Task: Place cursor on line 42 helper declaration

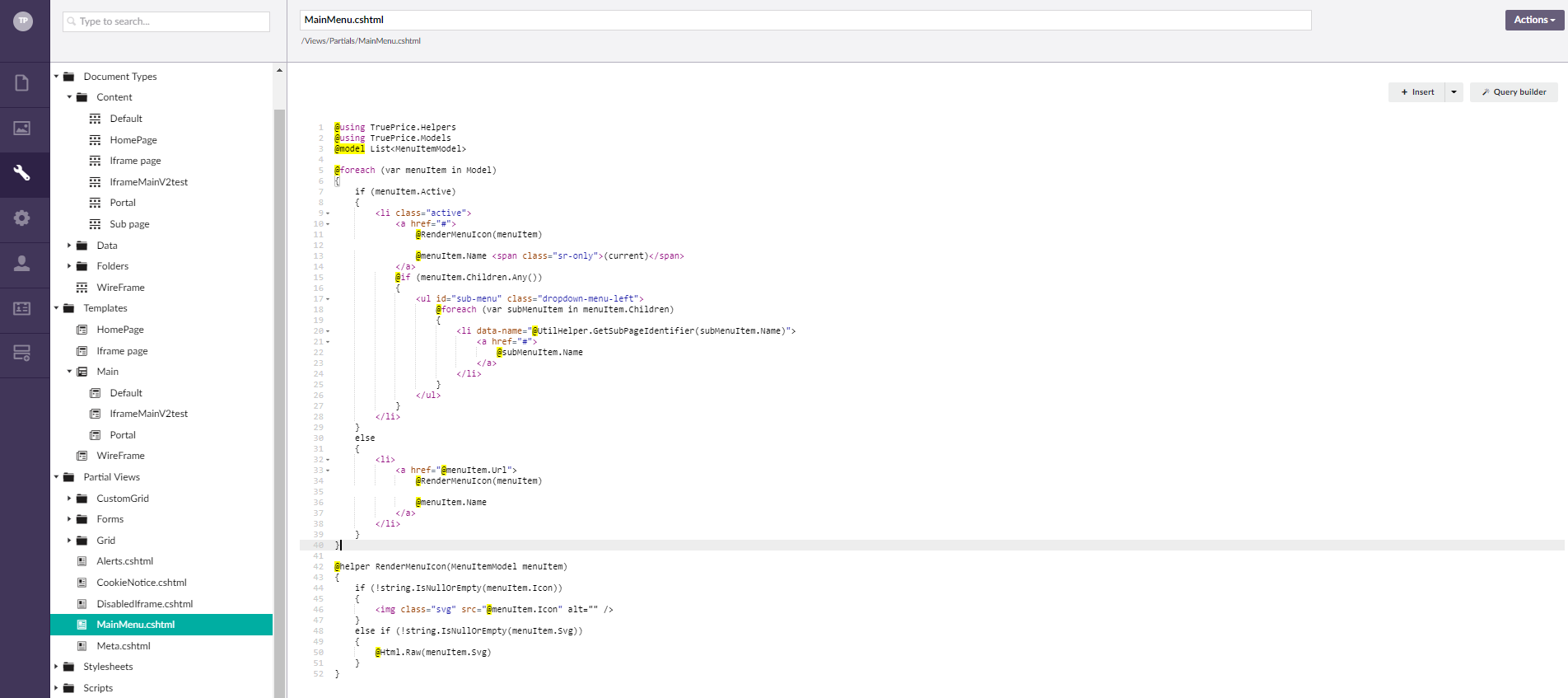Action: [x=450, y=567]
